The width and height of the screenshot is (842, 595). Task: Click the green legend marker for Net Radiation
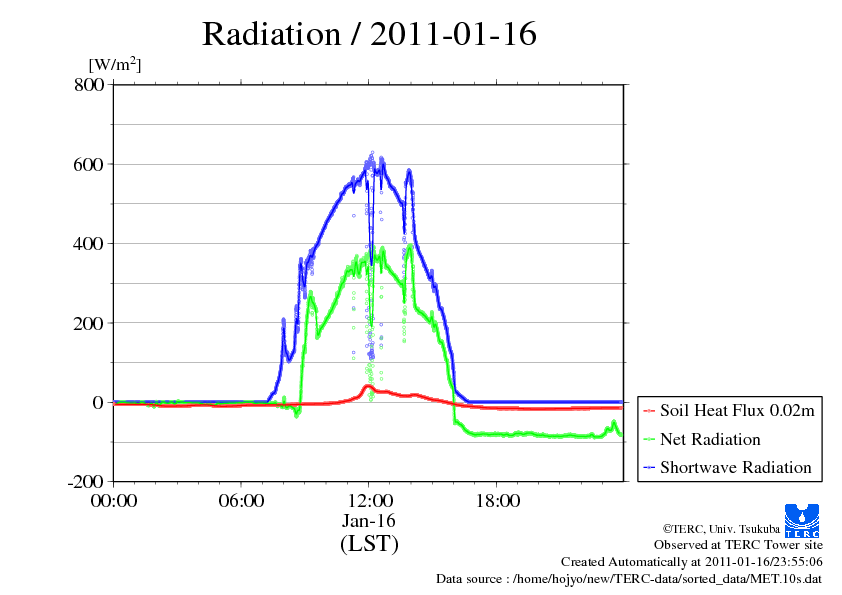pos(649,439)
